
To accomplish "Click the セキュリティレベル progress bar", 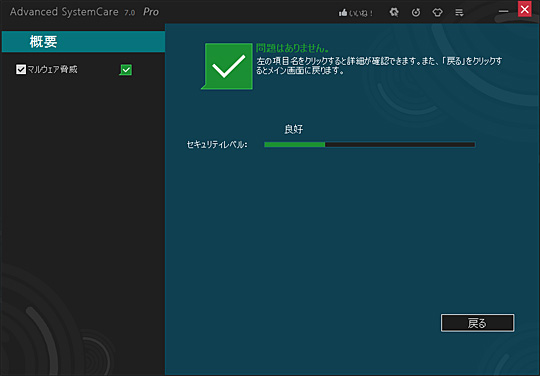I will (x=370, y=145).
